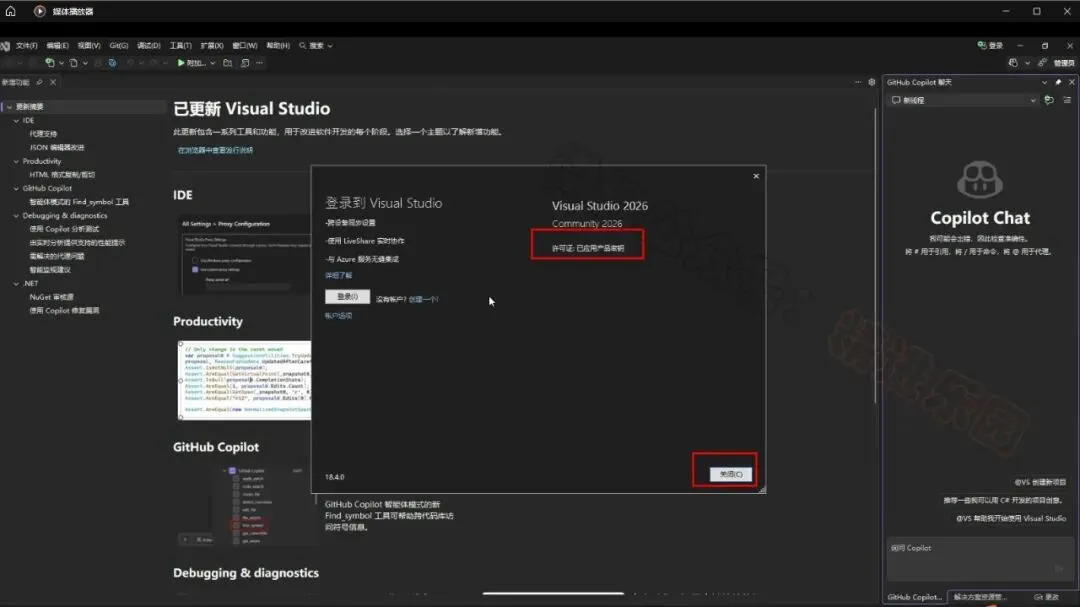Close the GitHub Copilot Chat panel
The width and height of the screenshot is (1080, 607).
click(1072, 82)
